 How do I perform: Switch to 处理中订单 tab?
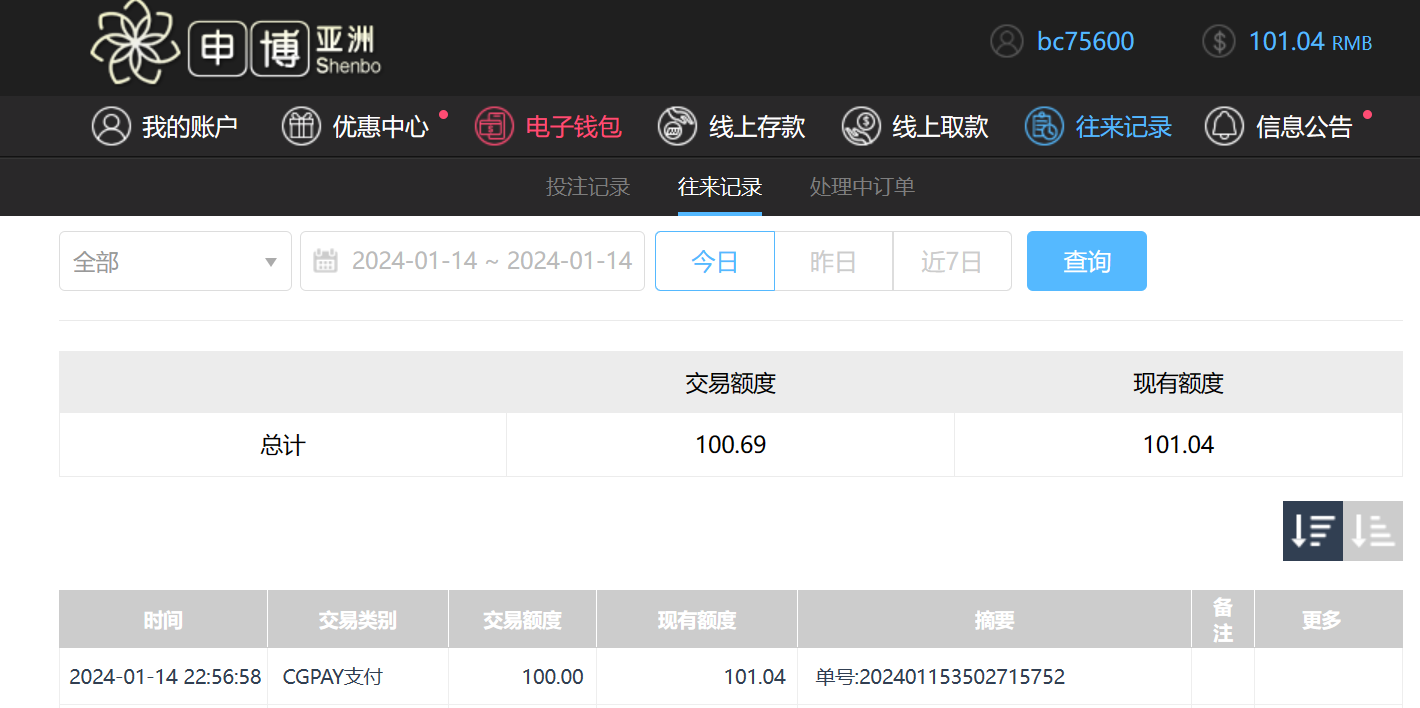click(862, 187)
